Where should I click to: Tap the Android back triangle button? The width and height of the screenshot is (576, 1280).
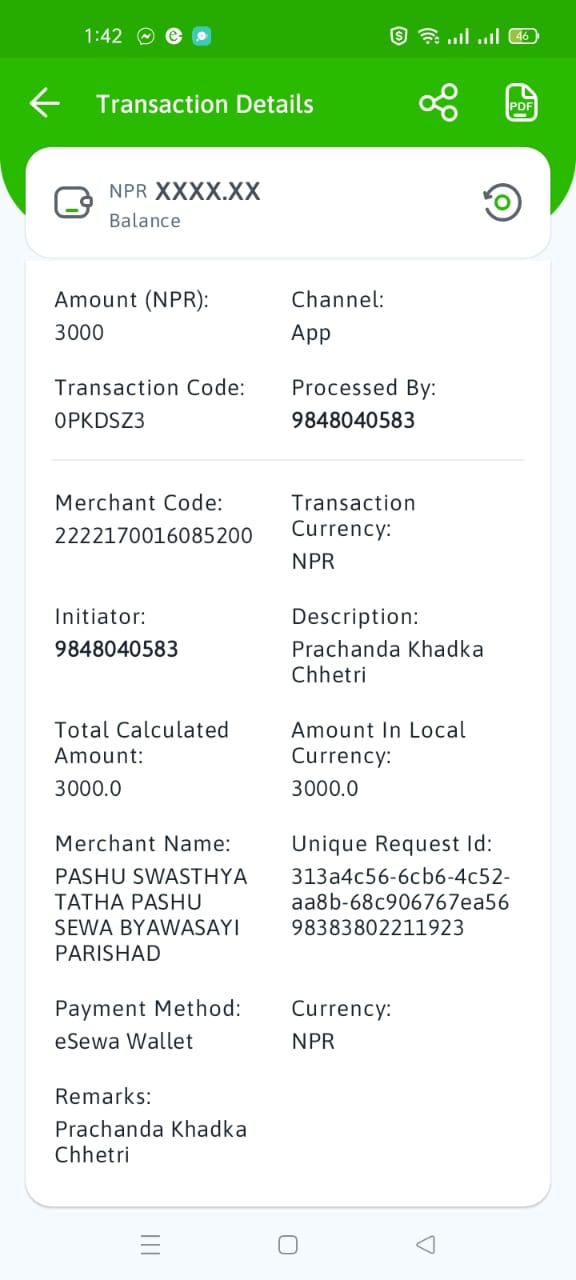point(425,1244)
